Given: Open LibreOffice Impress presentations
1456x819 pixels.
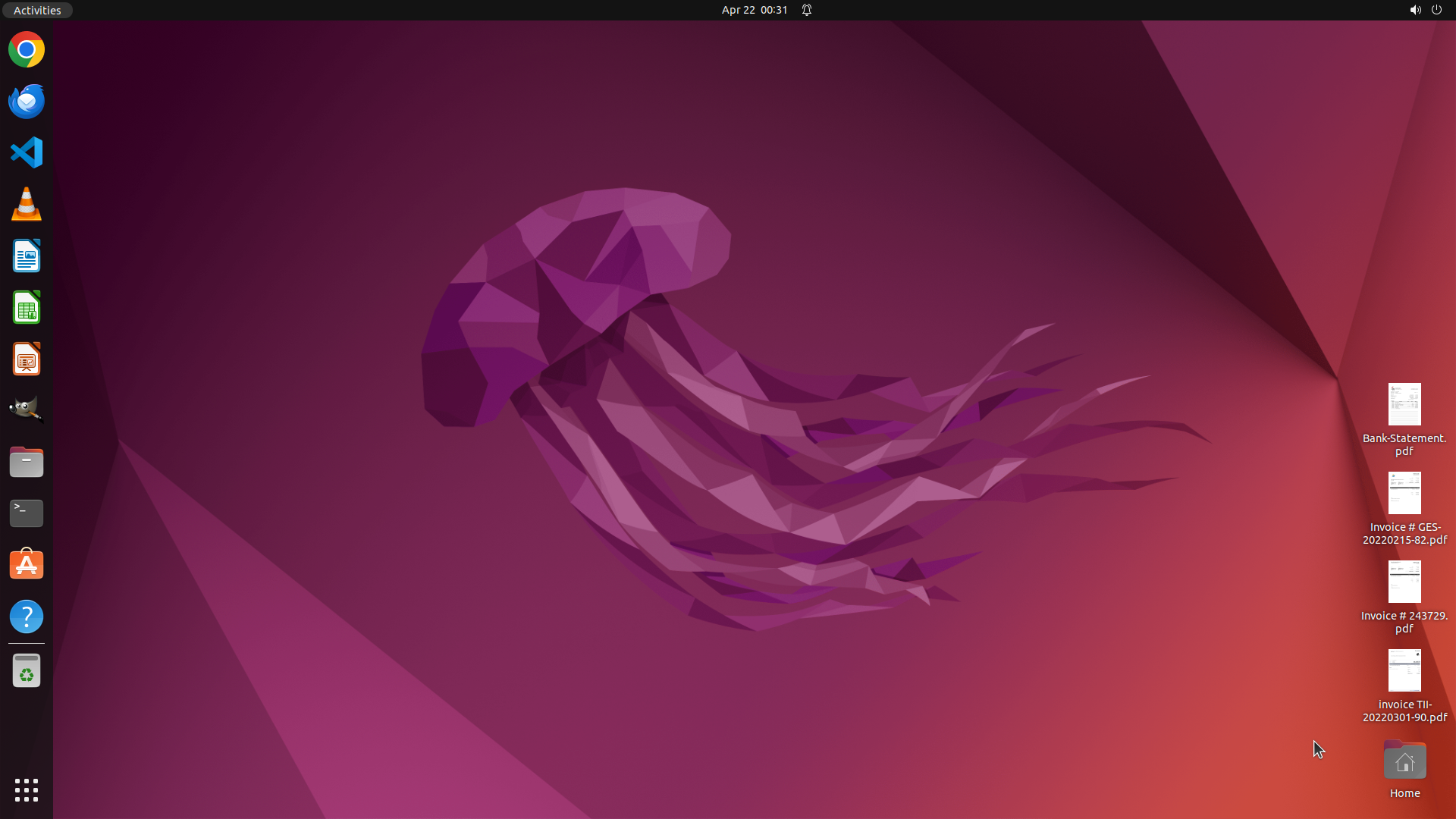Looking at the screenshot, I should (x=27, y=359).
